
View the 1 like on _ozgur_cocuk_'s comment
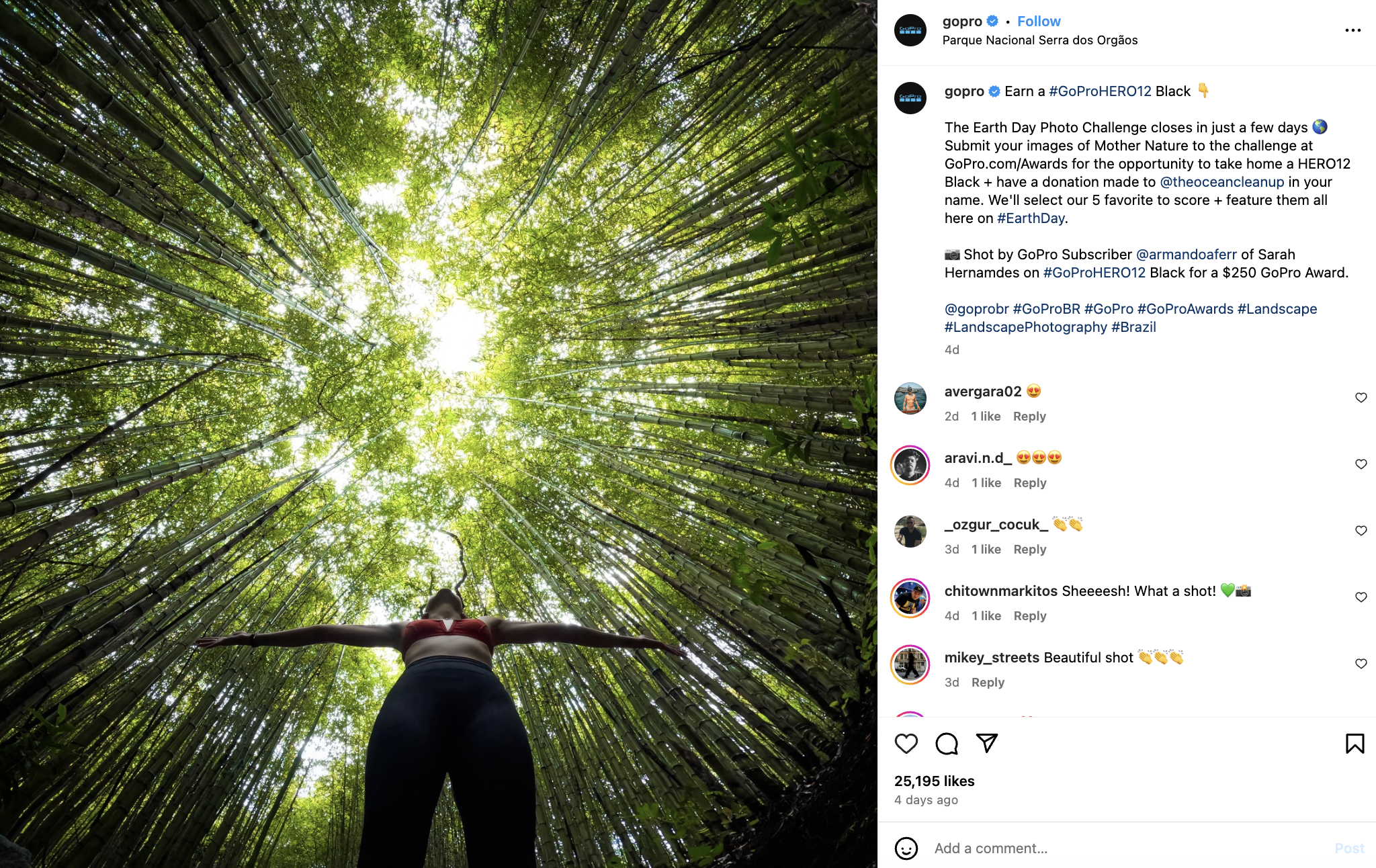(x=986, y=549)
